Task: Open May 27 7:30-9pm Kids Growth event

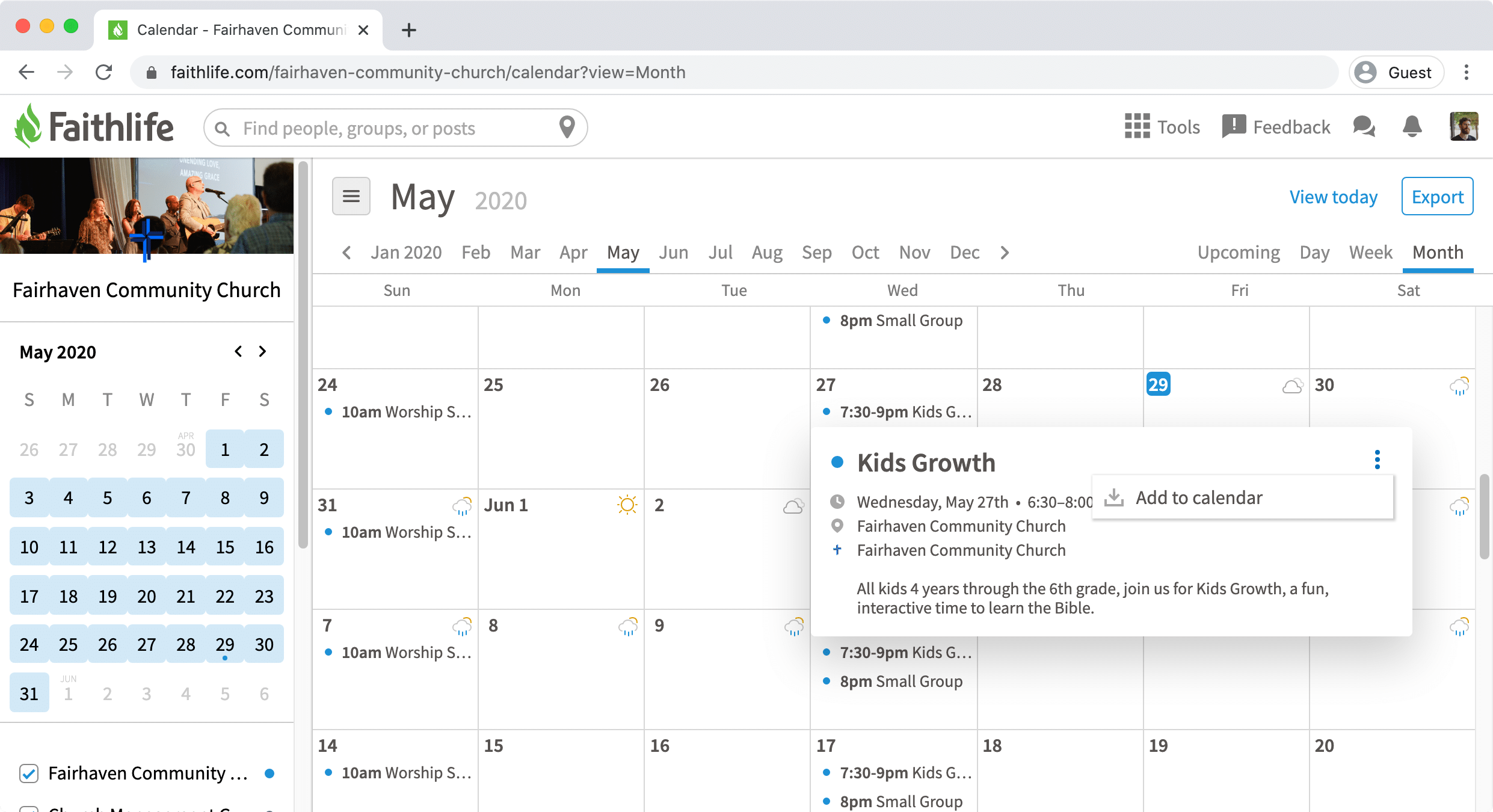Action: (896, 412)
